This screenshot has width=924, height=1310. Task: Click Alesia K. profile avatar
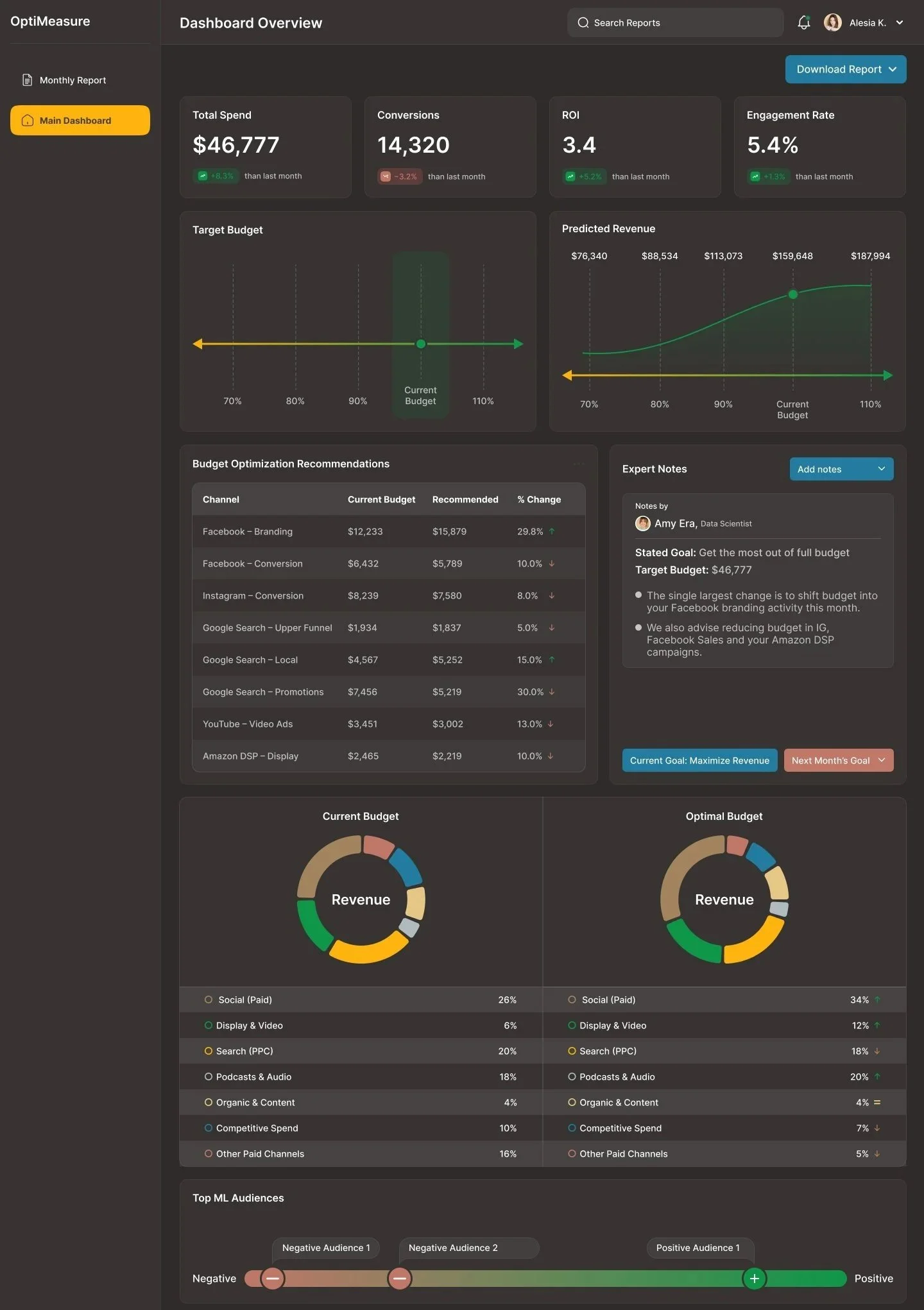click(x=833, y=22)
